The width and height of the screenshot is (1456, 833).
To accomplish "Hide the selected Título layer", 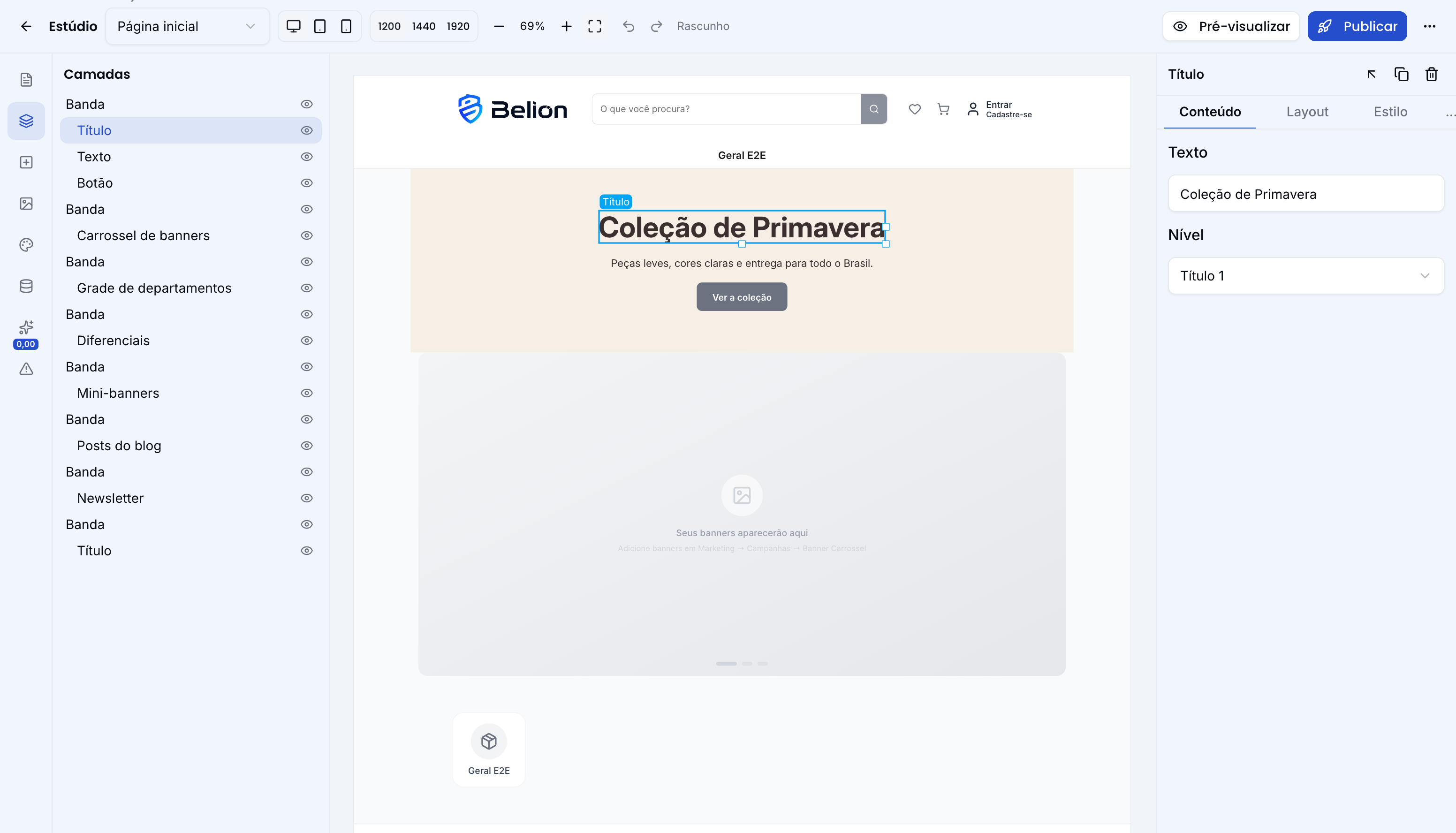I will 307,130.
